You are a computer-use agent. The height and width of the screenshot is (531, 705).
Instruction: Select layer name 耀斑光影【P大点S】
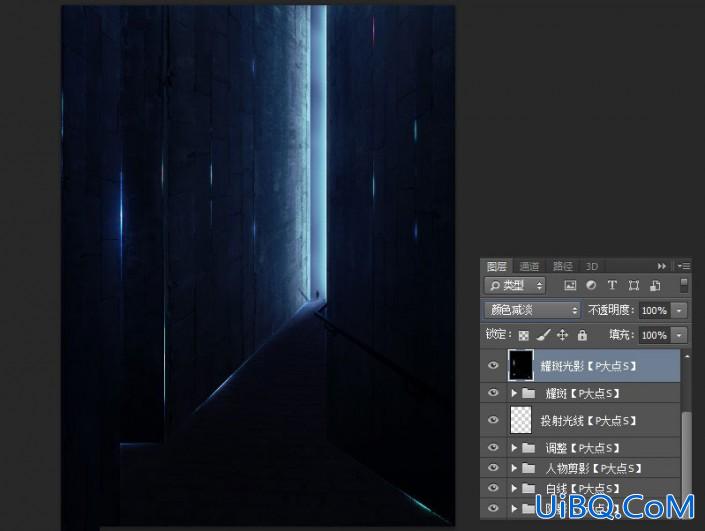coord(588,366)
